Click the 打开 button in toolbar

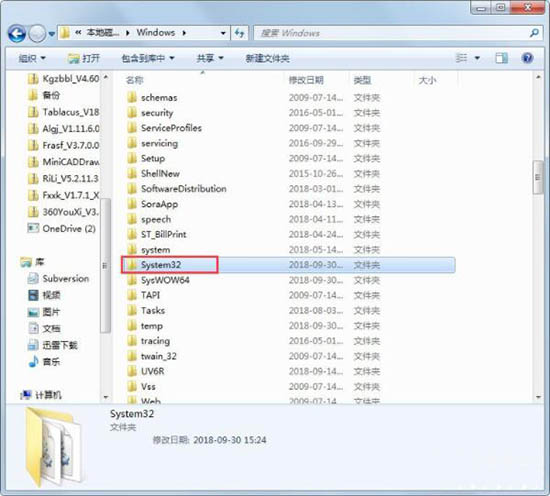click(84, 58)
